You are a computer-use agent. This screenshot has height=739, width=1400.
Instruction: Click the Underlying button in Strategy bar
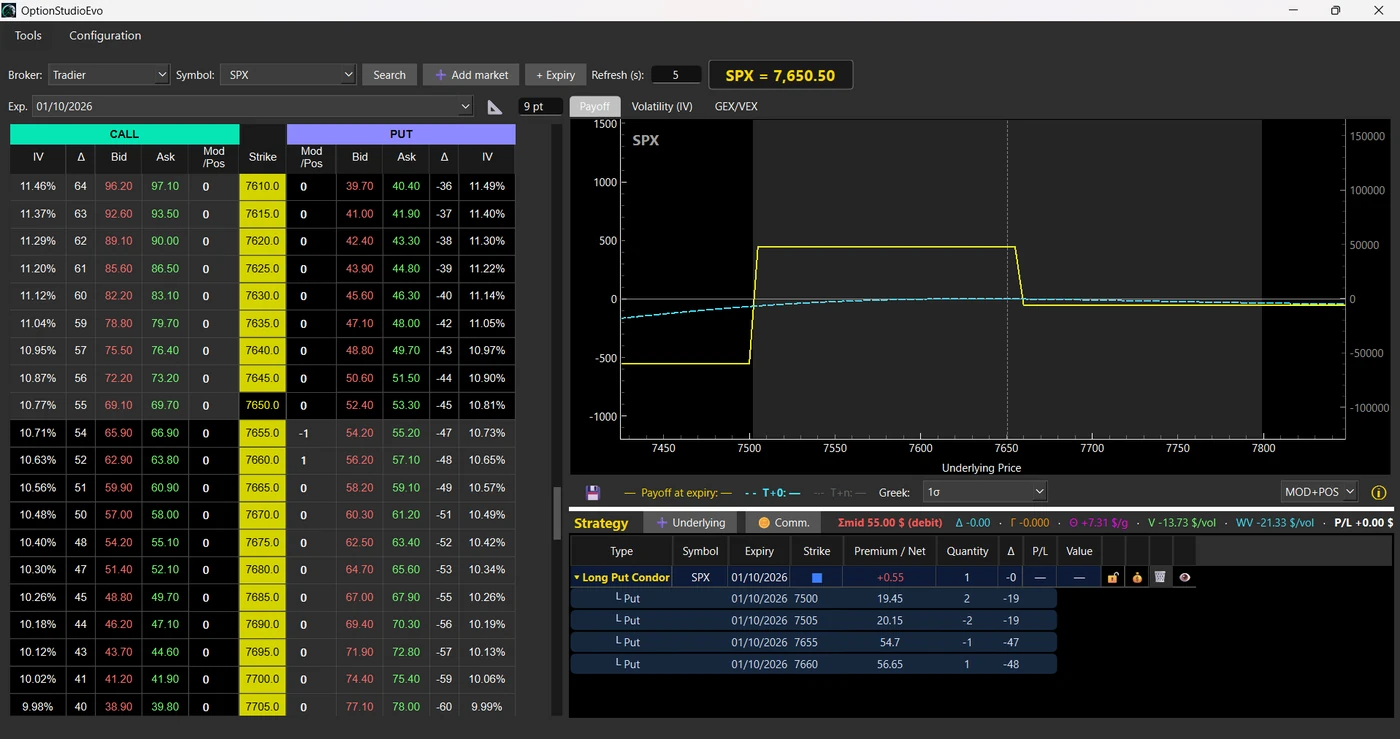click(x=691, y=522)
